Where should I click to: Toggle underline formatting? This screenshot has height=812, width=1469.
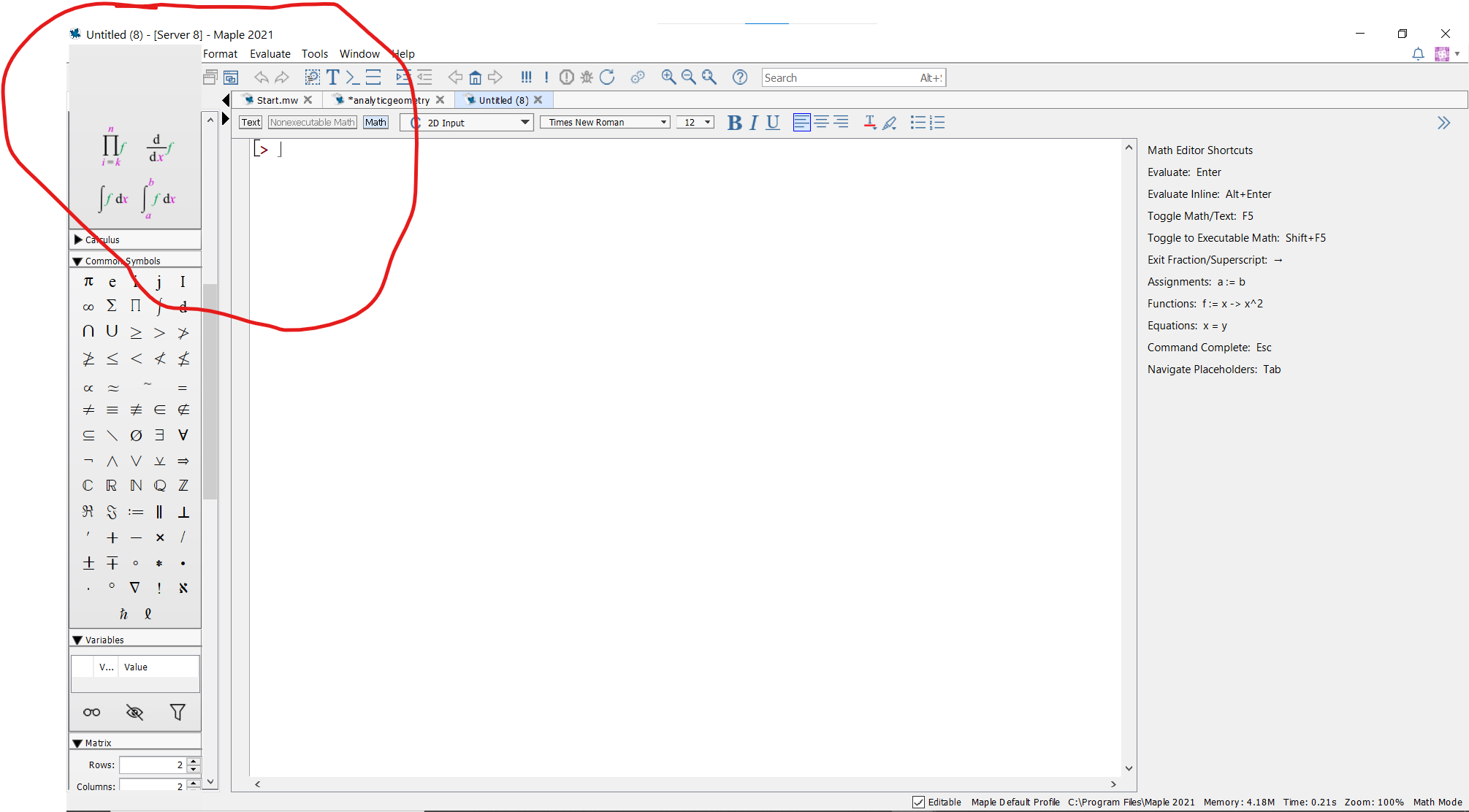tap(773, 123)
